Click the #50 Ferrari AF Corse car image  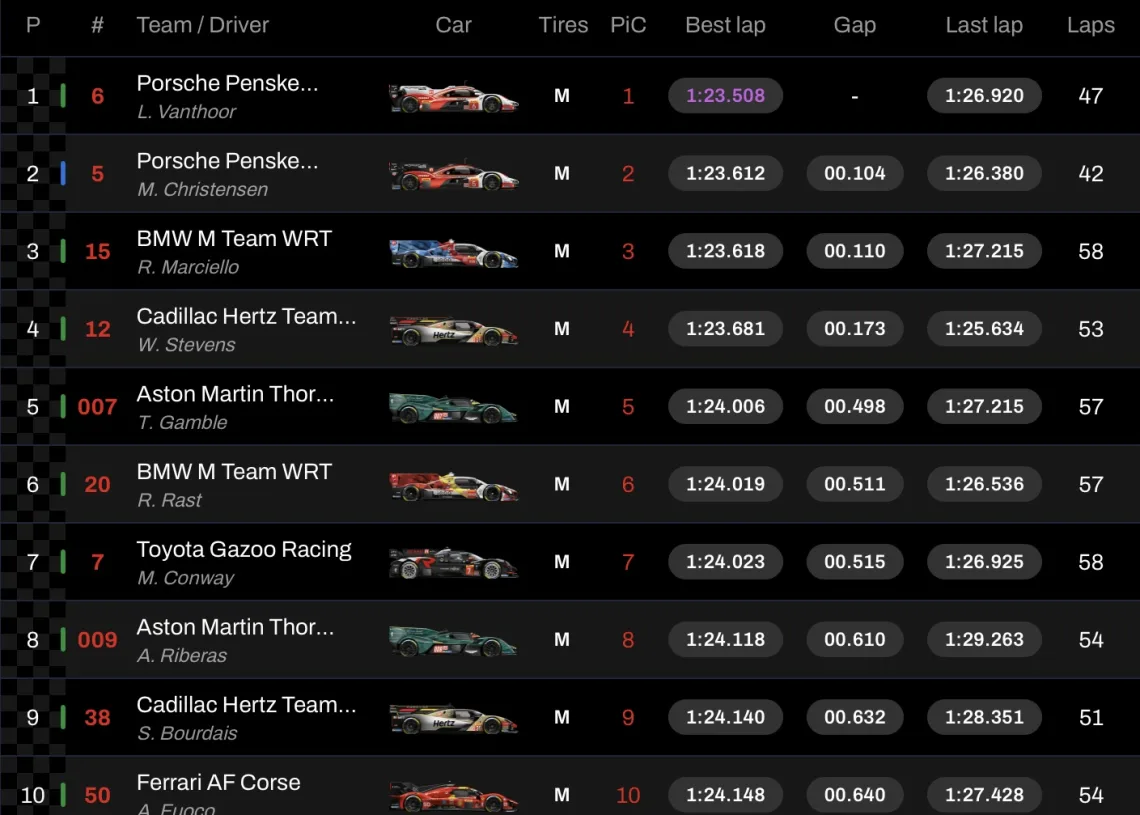453,797
